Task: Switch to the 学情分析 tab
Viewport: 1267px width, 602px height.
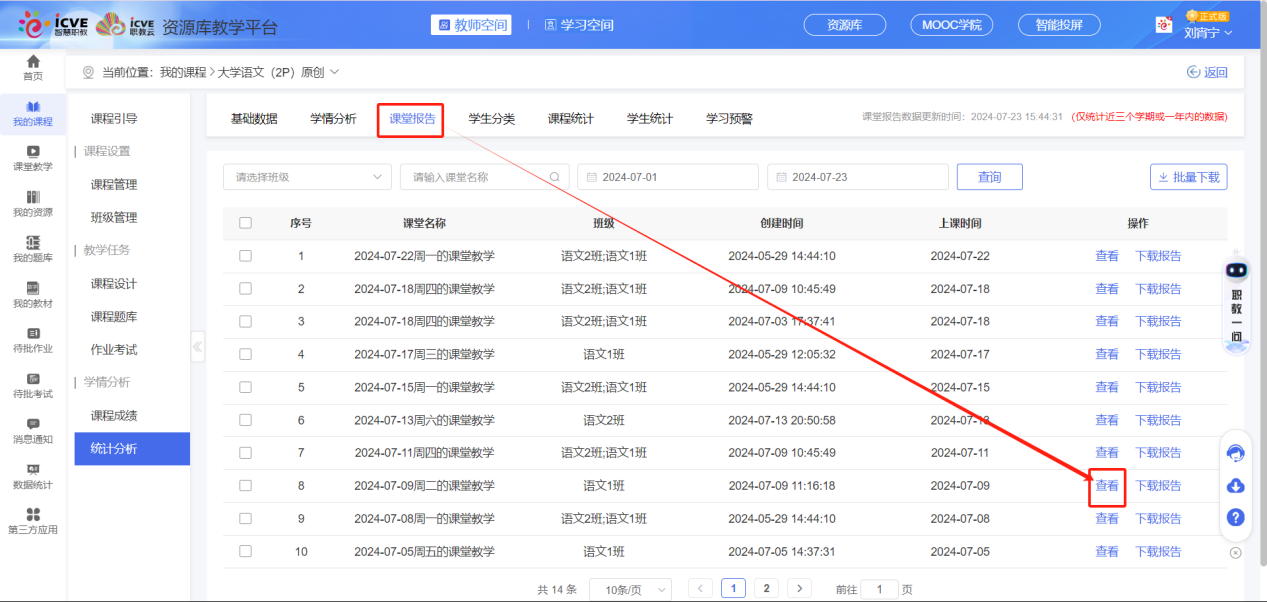Action: (x=331, y=117)
